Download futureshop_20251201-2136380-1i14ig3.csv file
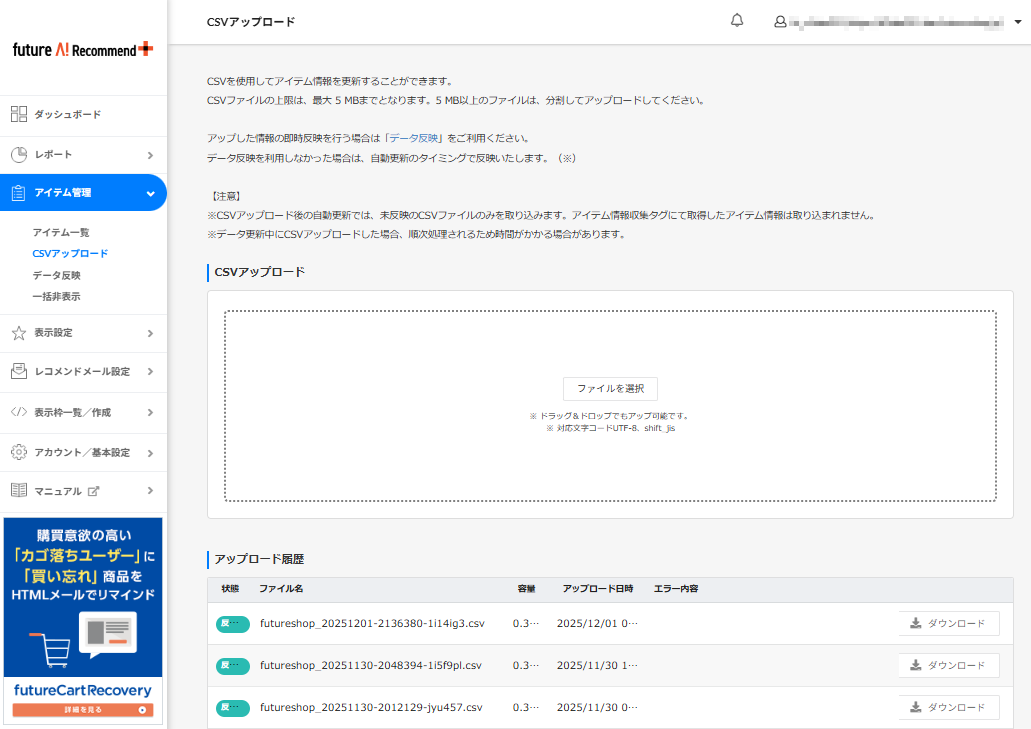Image resolution: width=1031 pixels, height=729 pixels. tap(948, 624)
